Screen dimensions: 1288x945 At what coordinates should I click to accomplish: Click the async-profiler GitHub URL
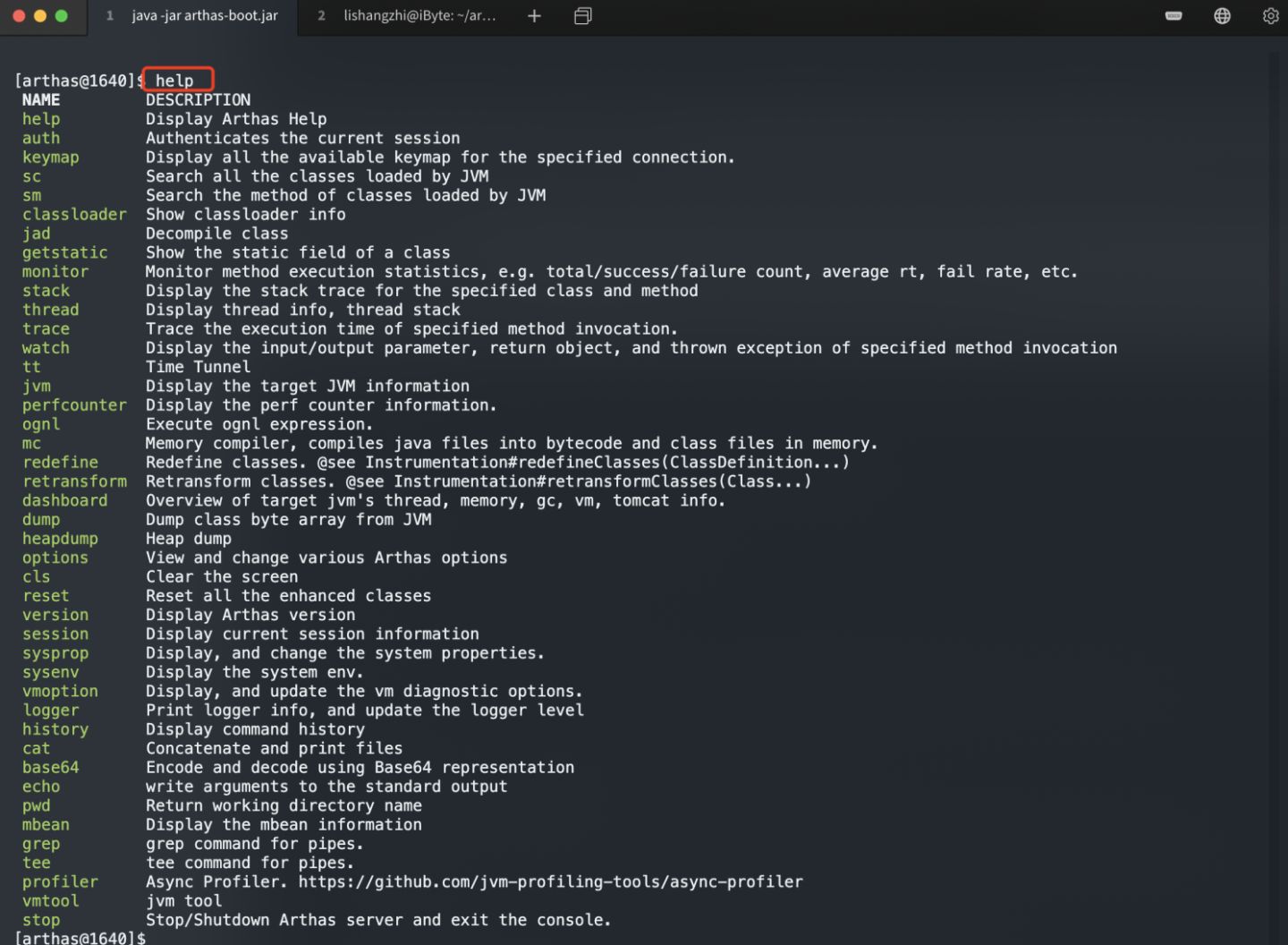coord(550,881)
